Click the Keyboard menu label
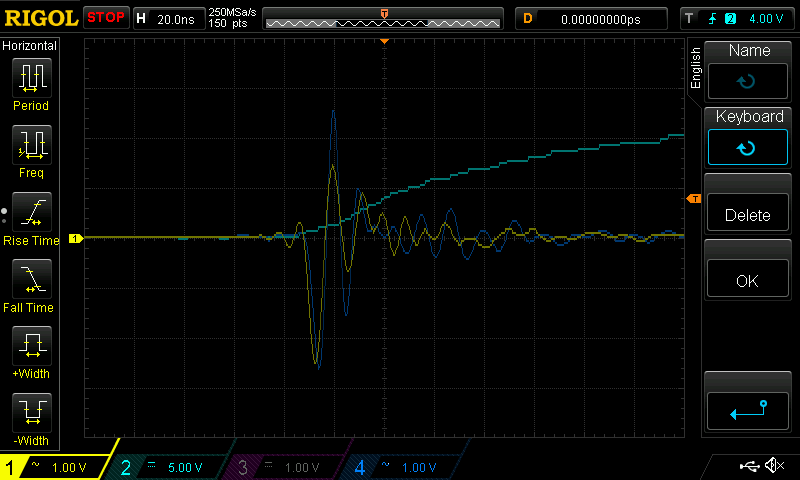The width and height of the screenshot is (800, 480). (x=749, y=116)
